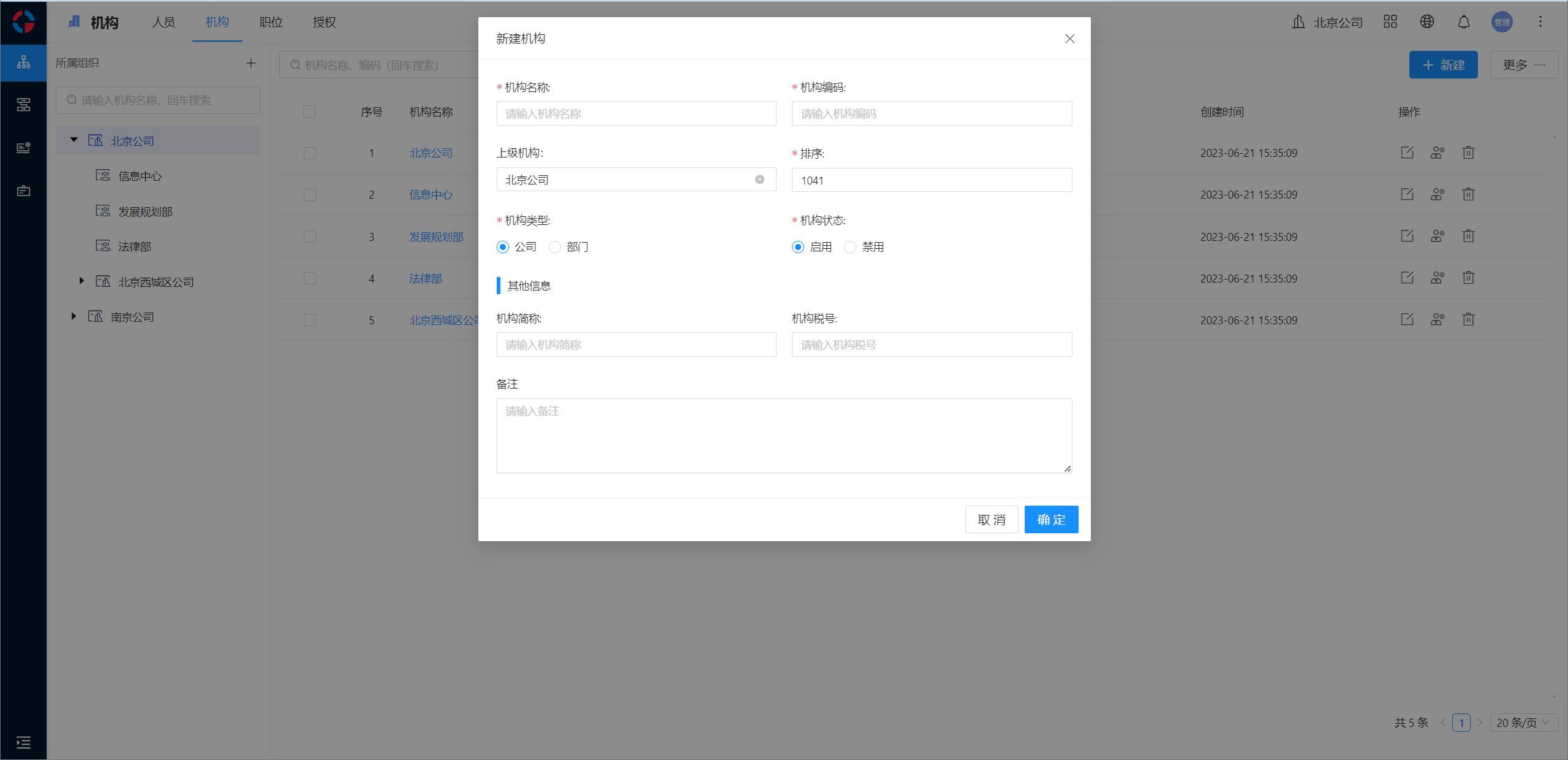Click edit icon for 北京公司 row
The width and height of the screenshot is (1568, 760).
(1407, 153)
